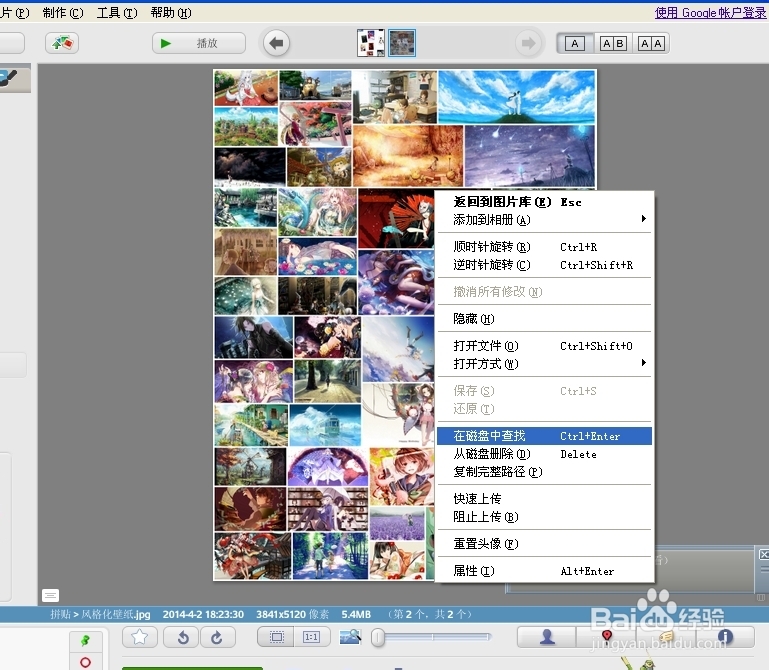Viewport: 769px width, 670px height.
Task: Select the single-view A caption button
Action: click(x=575, y=43)
